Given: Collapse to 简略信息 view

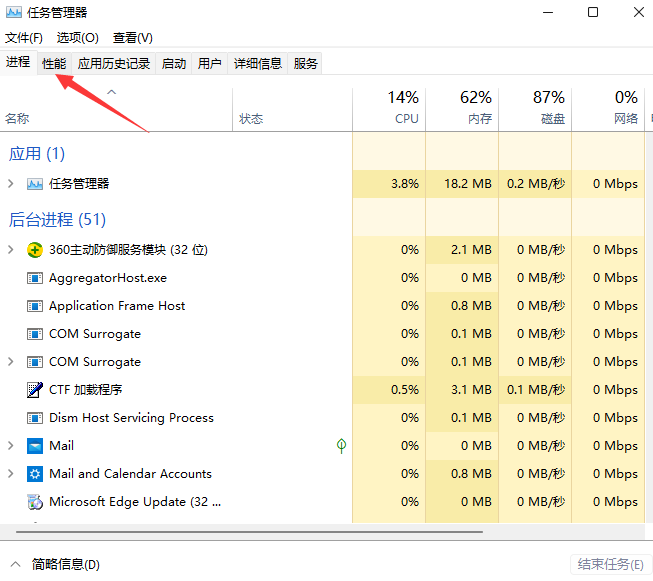Looking at the screenshot, I should pos(56,564).
